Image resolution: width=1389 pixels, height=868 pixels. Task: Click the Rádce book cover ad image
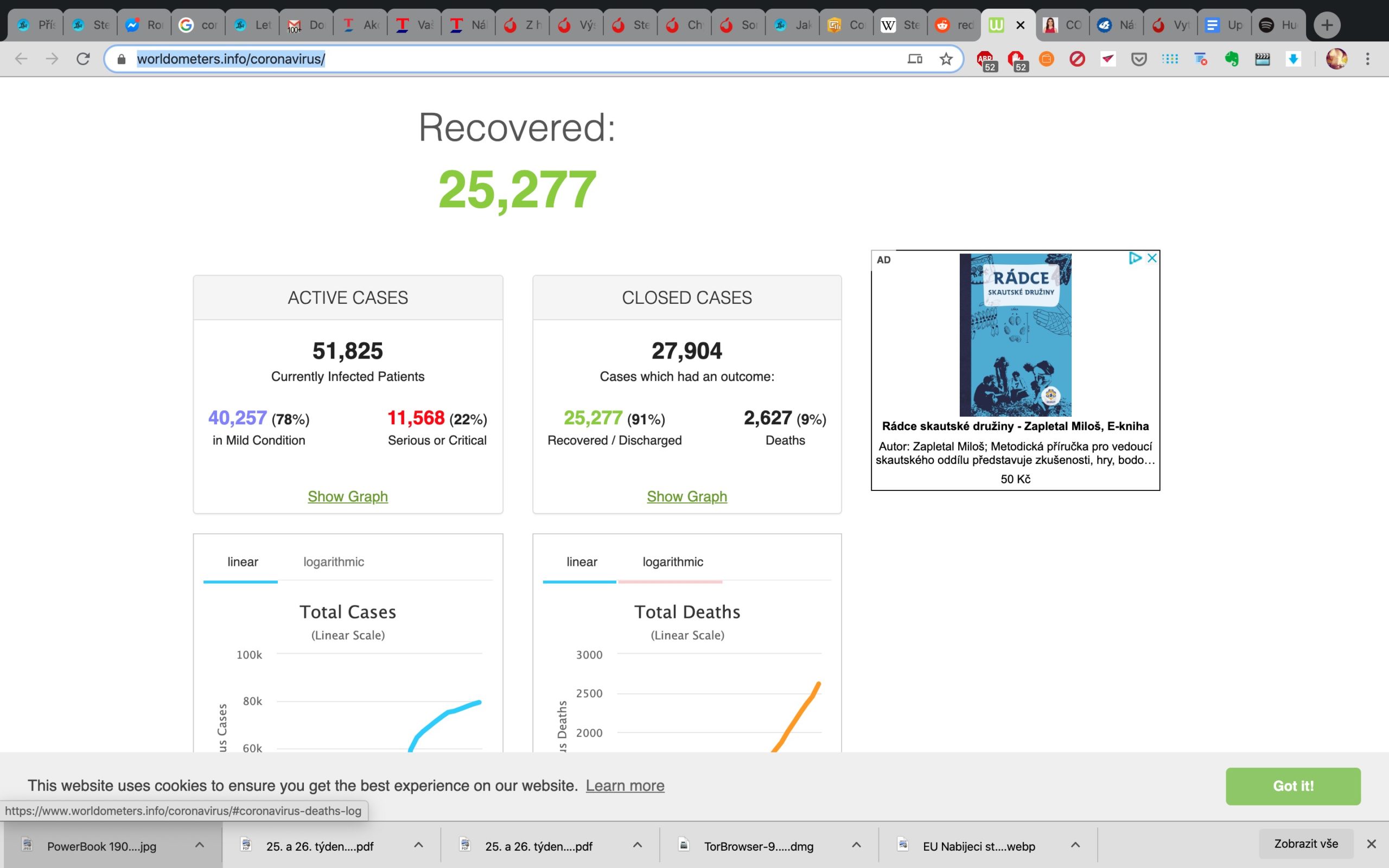[x=1015, y=335]
